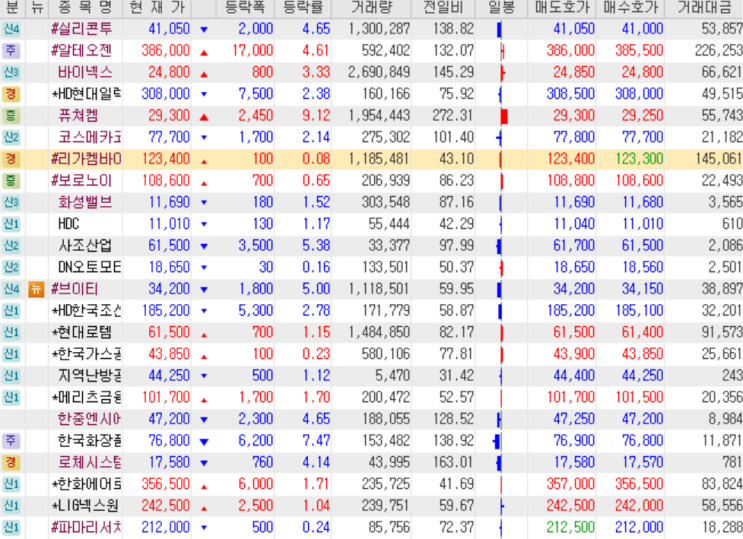Click the 신3 badge beside 화성밸브

click(11, 202)
